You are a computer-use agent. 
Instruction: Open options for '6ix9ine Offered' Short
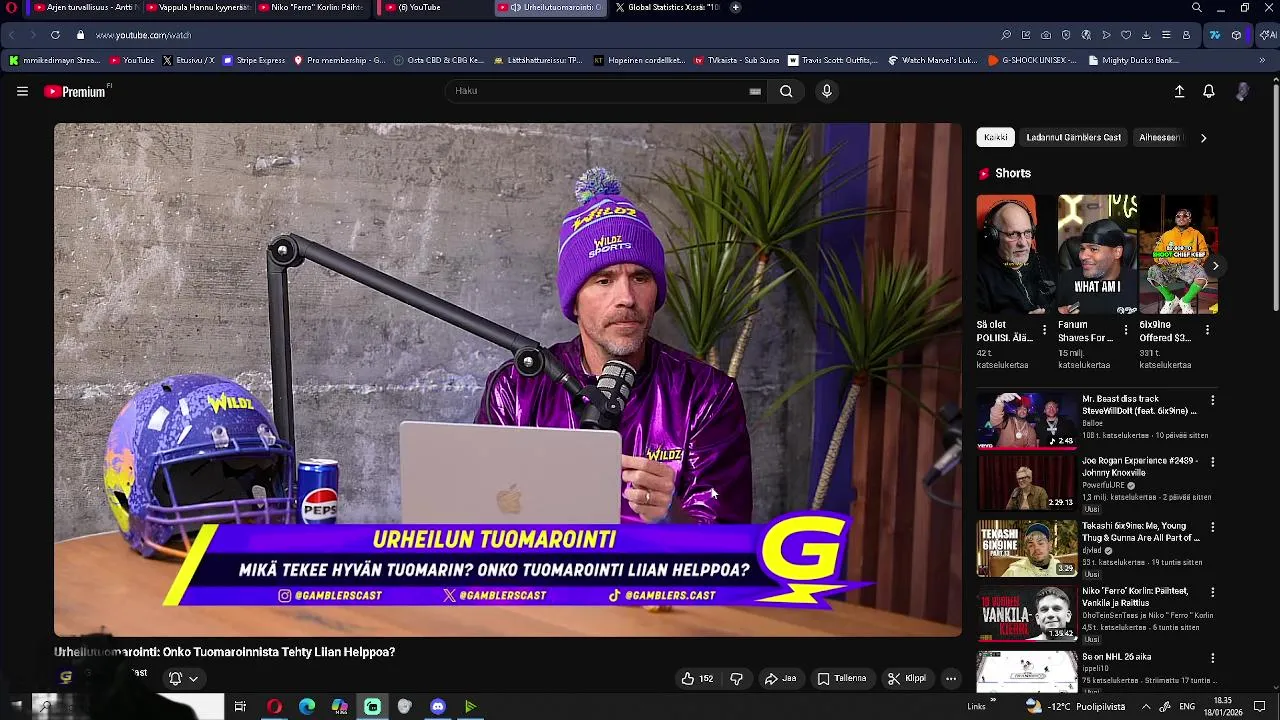[x=1207, y=330]
